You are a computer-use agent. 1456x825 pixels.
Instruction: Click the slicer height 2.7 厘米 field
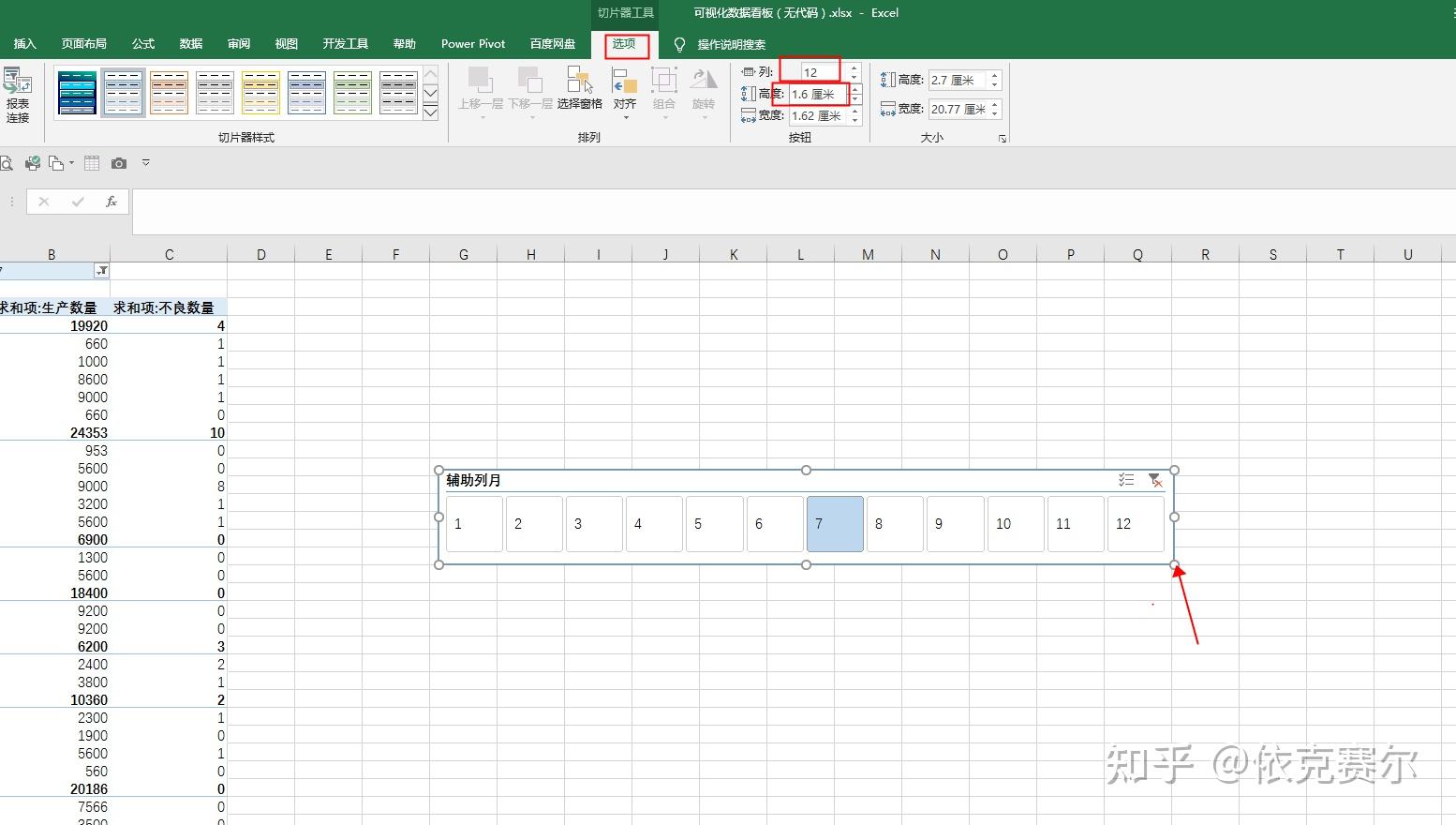tap(958, 81)
